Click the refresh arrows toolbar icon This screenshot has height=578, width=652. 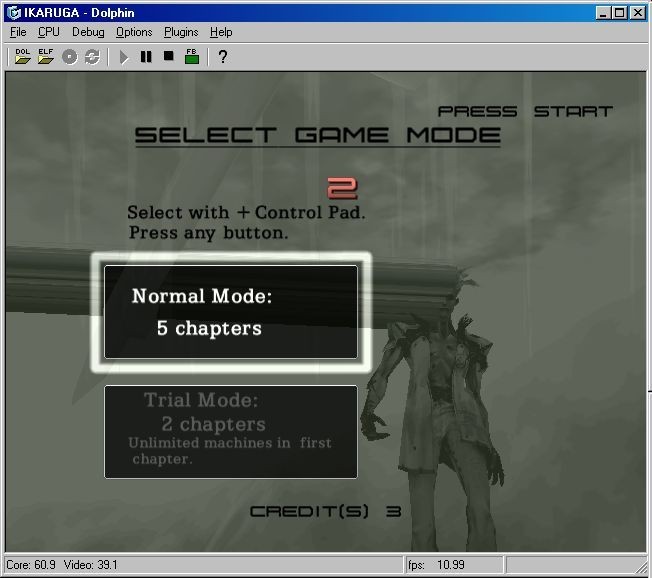coord(92,57)
